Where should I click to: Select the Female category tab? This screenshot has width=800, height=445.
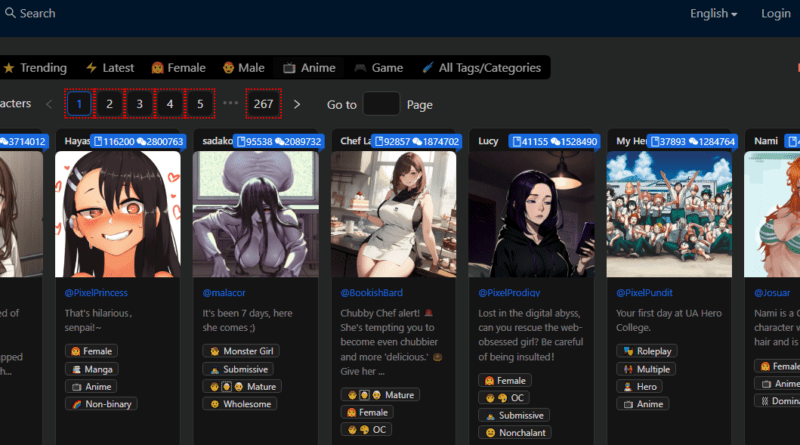(179, 68)
